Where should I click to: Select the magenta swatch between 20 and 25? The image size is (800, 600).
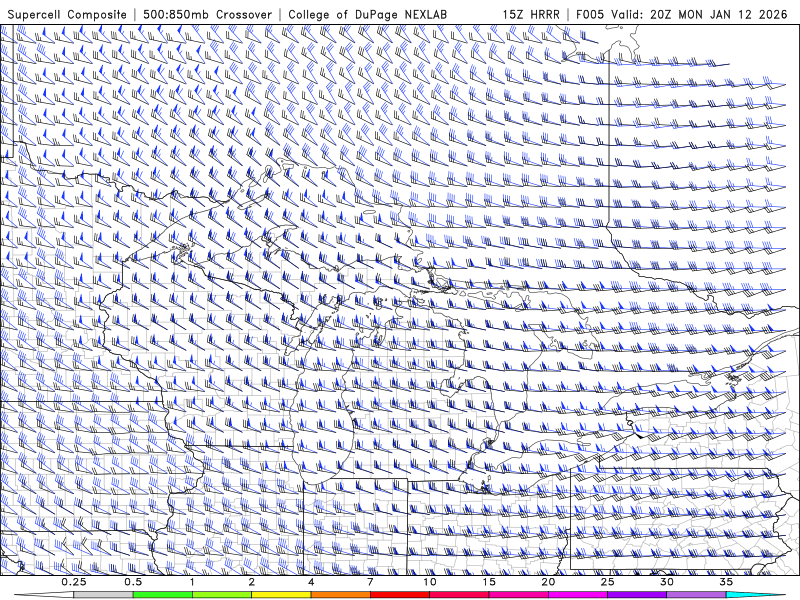tap(578, 595)
